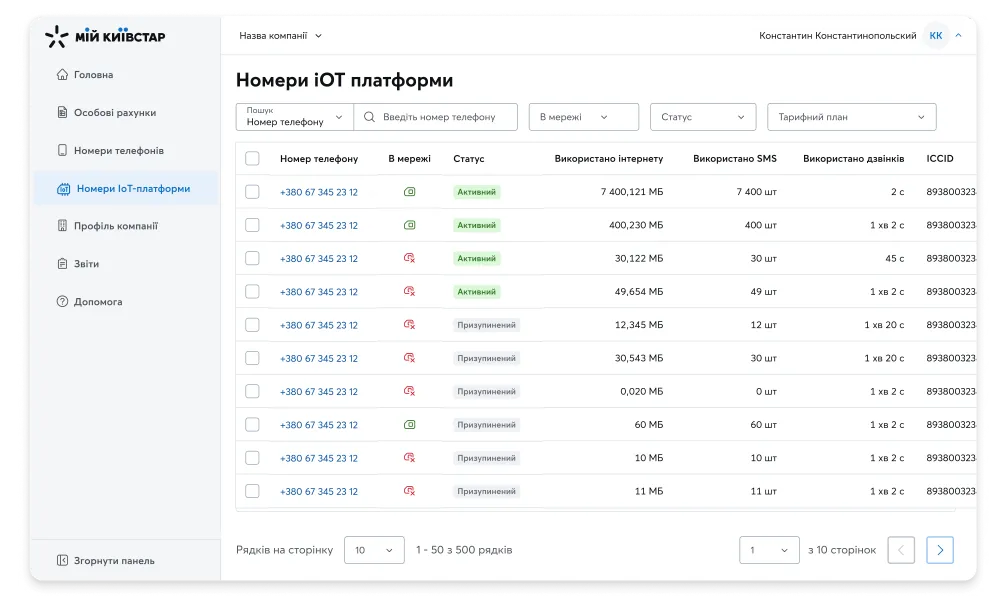Click the Мій Київстар star logo
Screen dimensions: 1006x597
[x=56, y=37]
